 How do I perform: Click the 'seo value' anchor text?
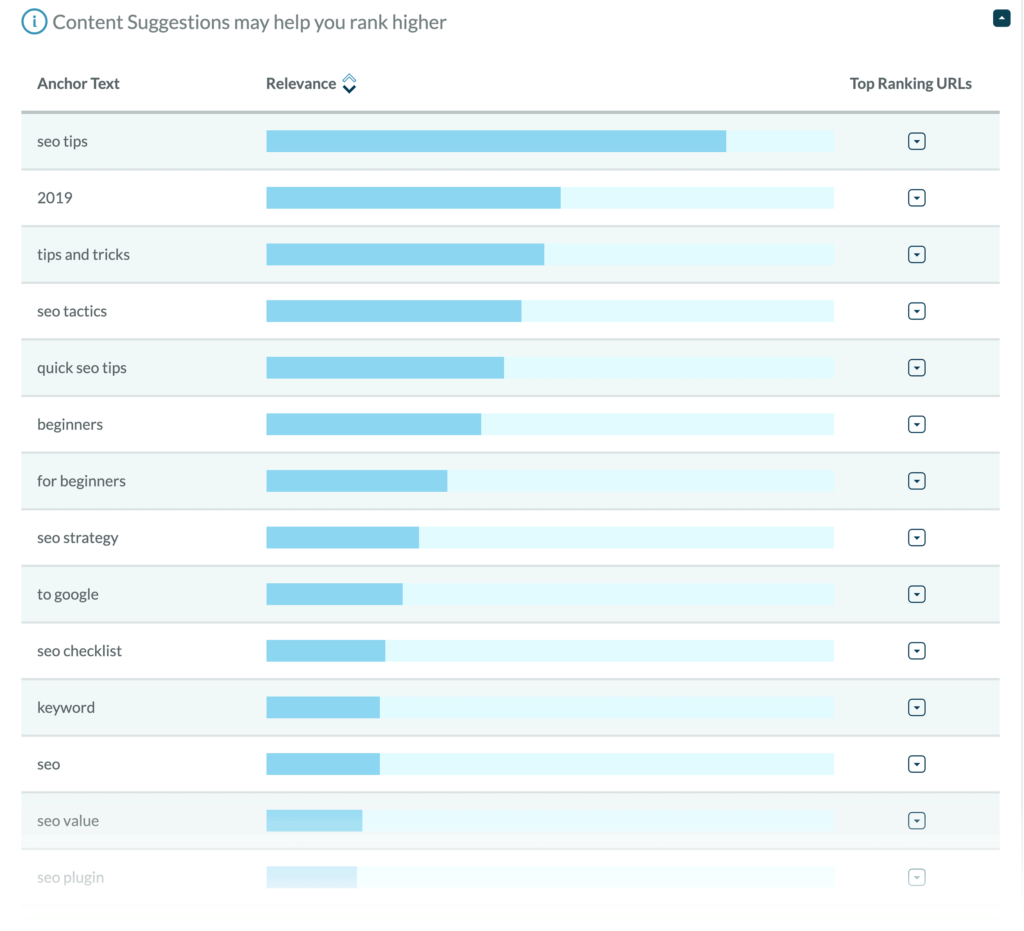[68, 821]
